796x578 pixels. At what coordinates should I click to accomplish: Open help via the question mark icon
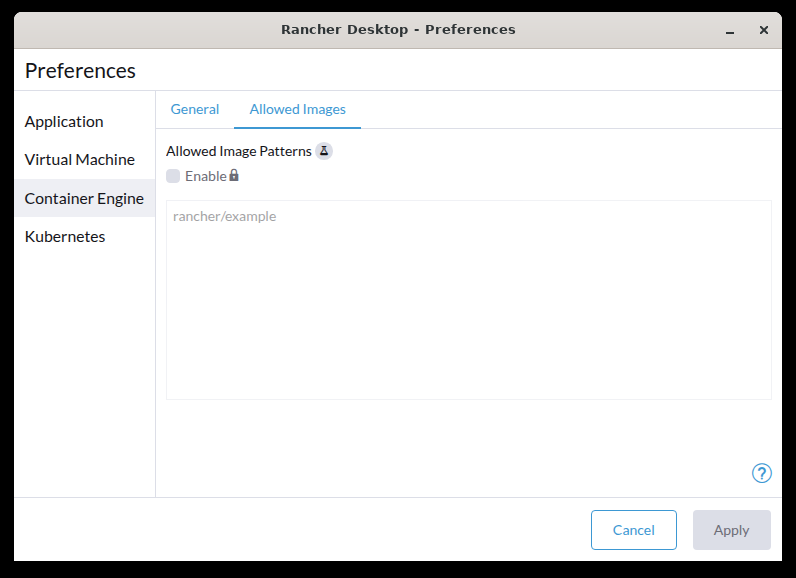pyautogui.click(x=762, y=473)
